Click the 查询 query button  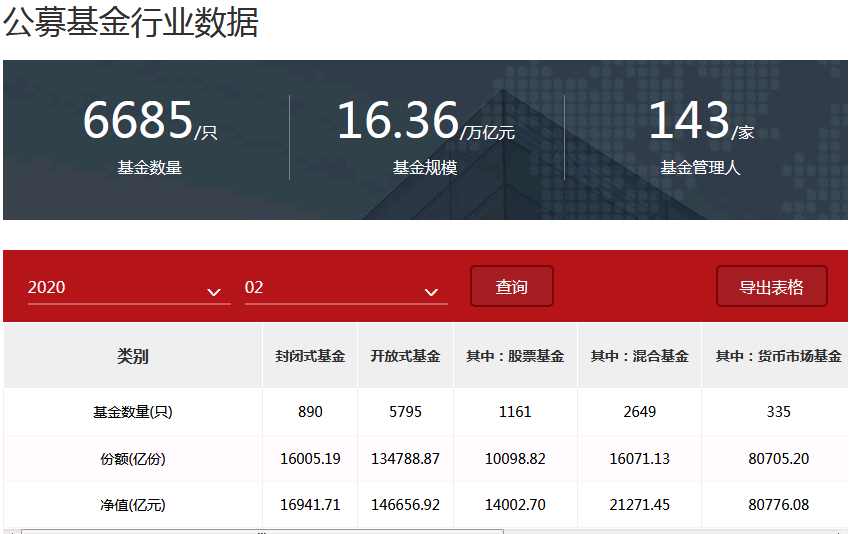click(x=511, y=287)
